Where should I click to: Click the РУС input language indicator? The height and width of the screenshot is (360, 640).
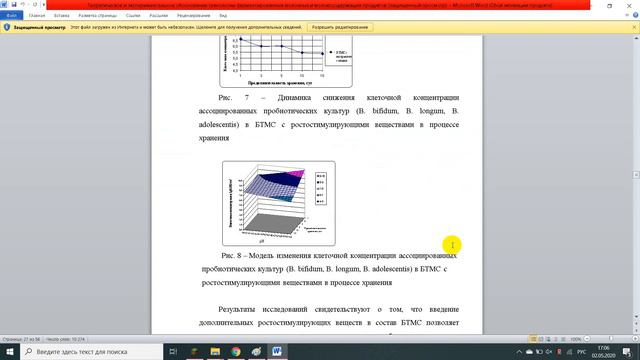click(x=582, y=352)
